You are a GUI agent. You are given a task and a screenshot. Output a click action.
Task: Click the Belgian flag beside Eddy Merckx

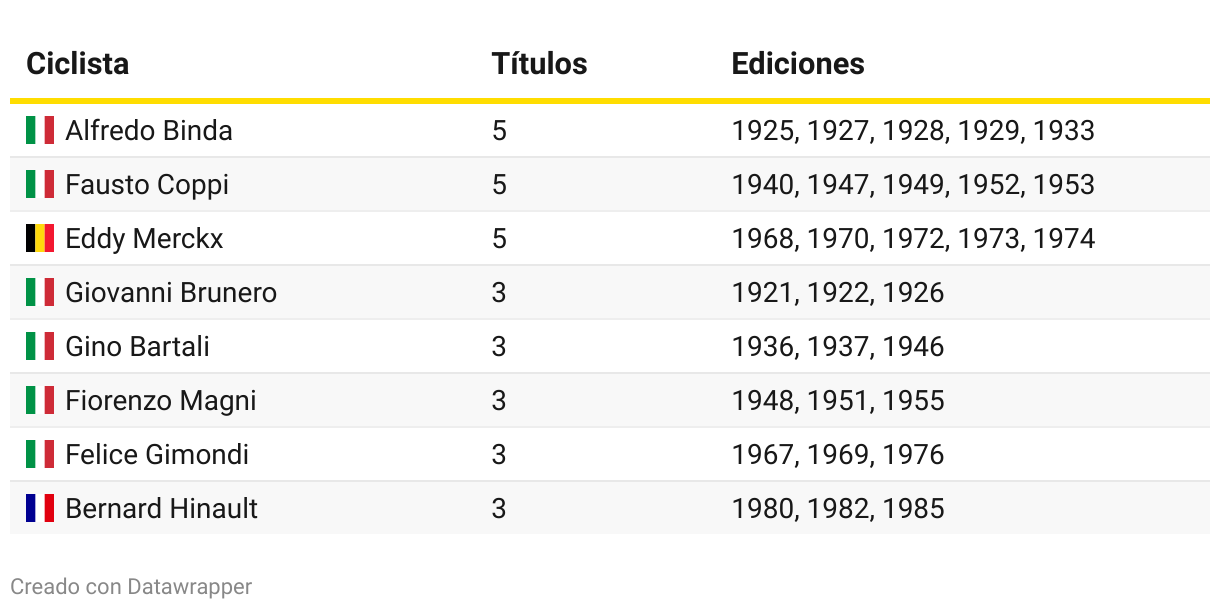(x=40, y=238)
